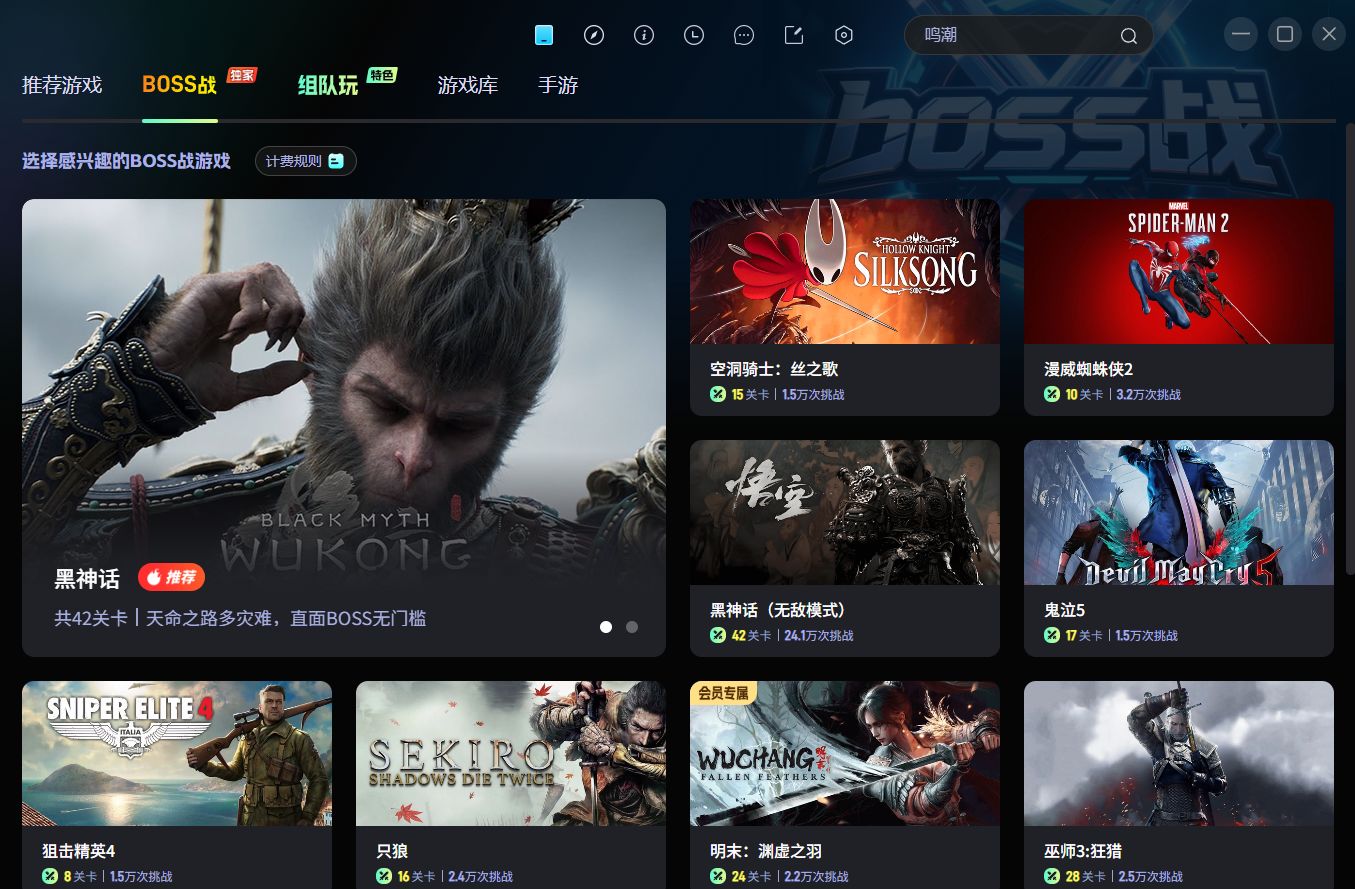Image resolution: width=1355 pixels, height=889 pixels.
Task: Click the 选择感兴趣的BOSS战游戏 heading
Action: click(126, 161)
